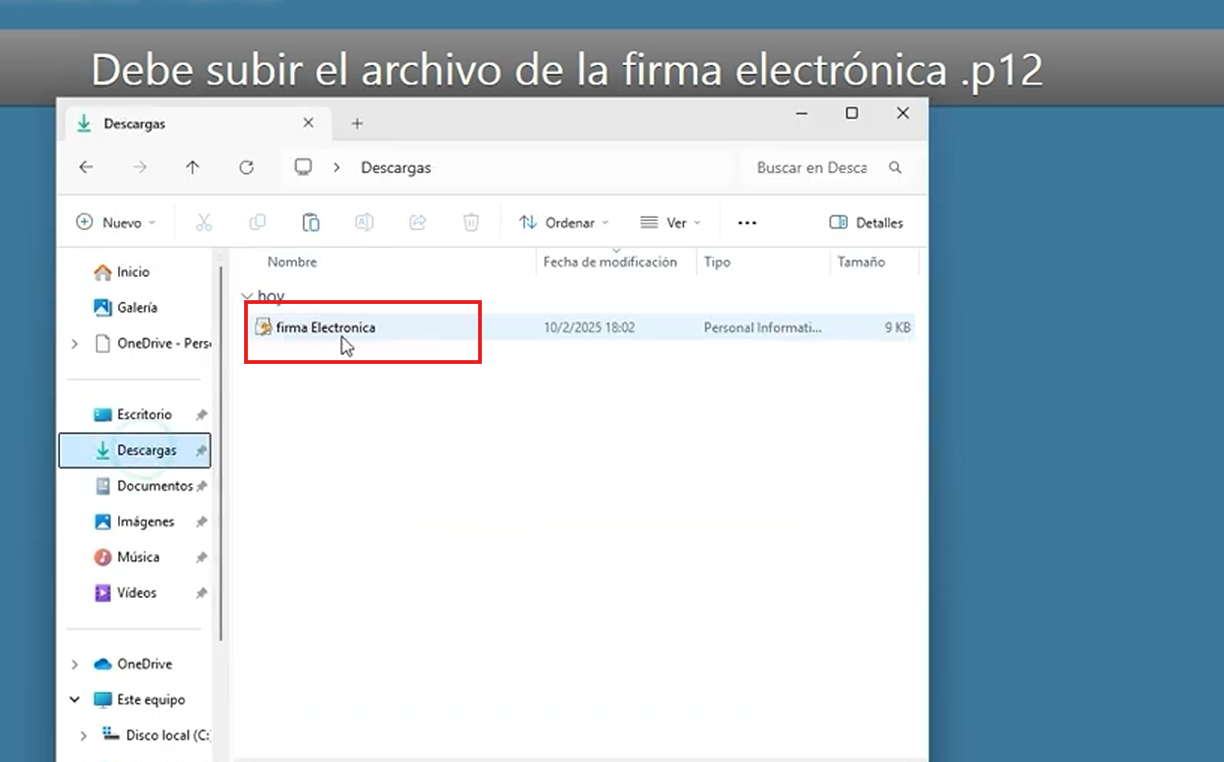Open the three-dots more options menu
The width and height of the screenshot is (1224, 762).
pyautogui.click(x=747, y=223)
